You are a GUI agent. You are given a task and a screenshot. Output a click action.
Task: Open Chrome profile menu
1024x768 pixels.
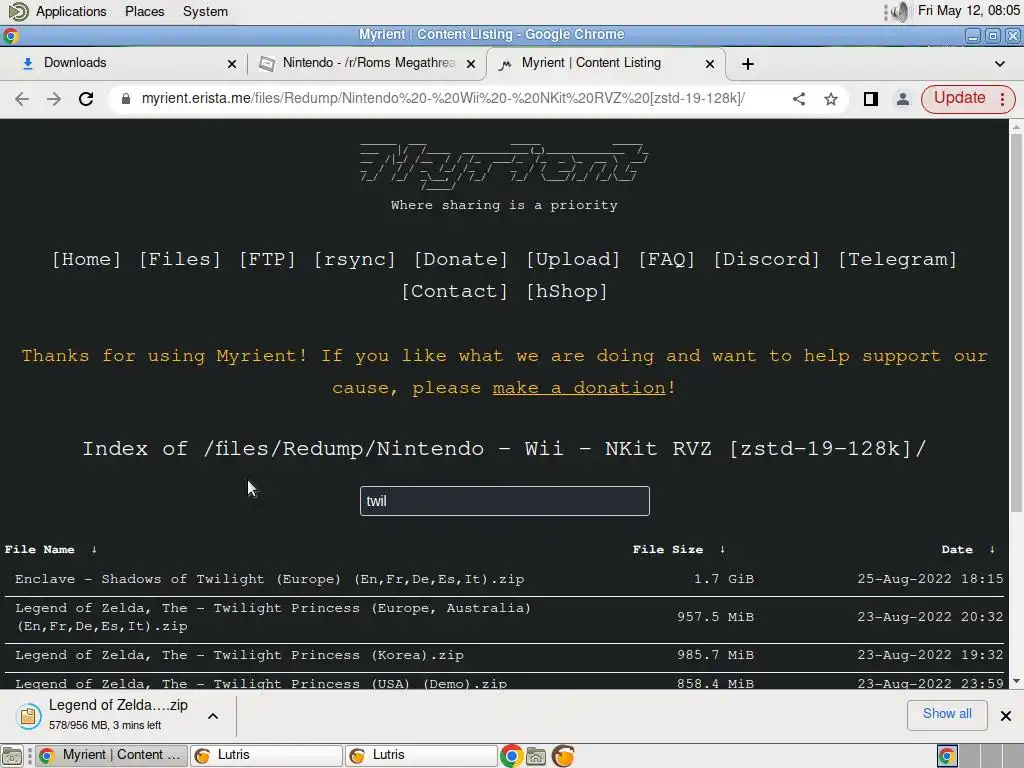(x=903, y=99)
